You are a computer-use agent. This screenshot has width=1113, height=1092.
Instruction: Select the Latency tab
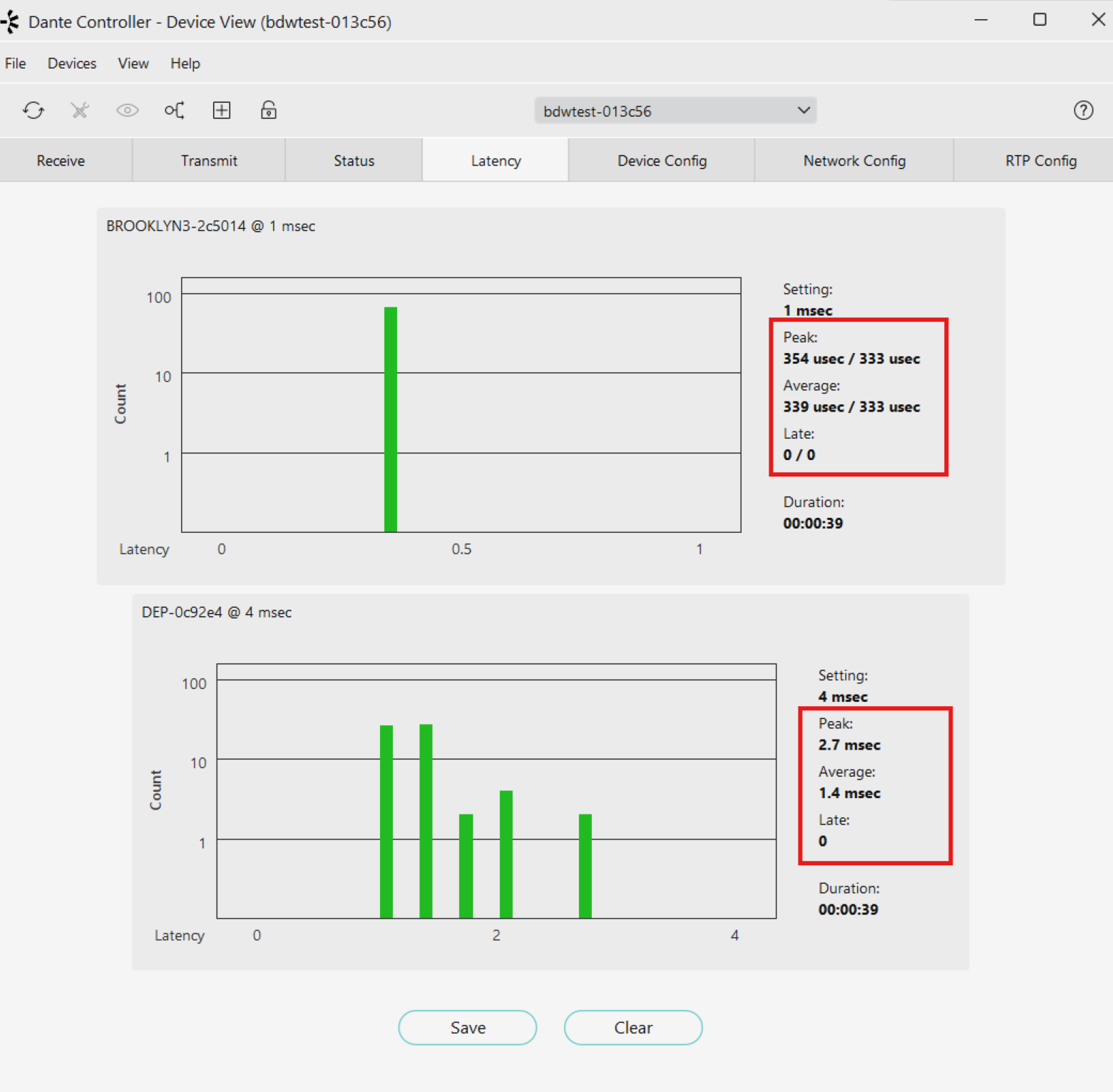click(496, 160)
